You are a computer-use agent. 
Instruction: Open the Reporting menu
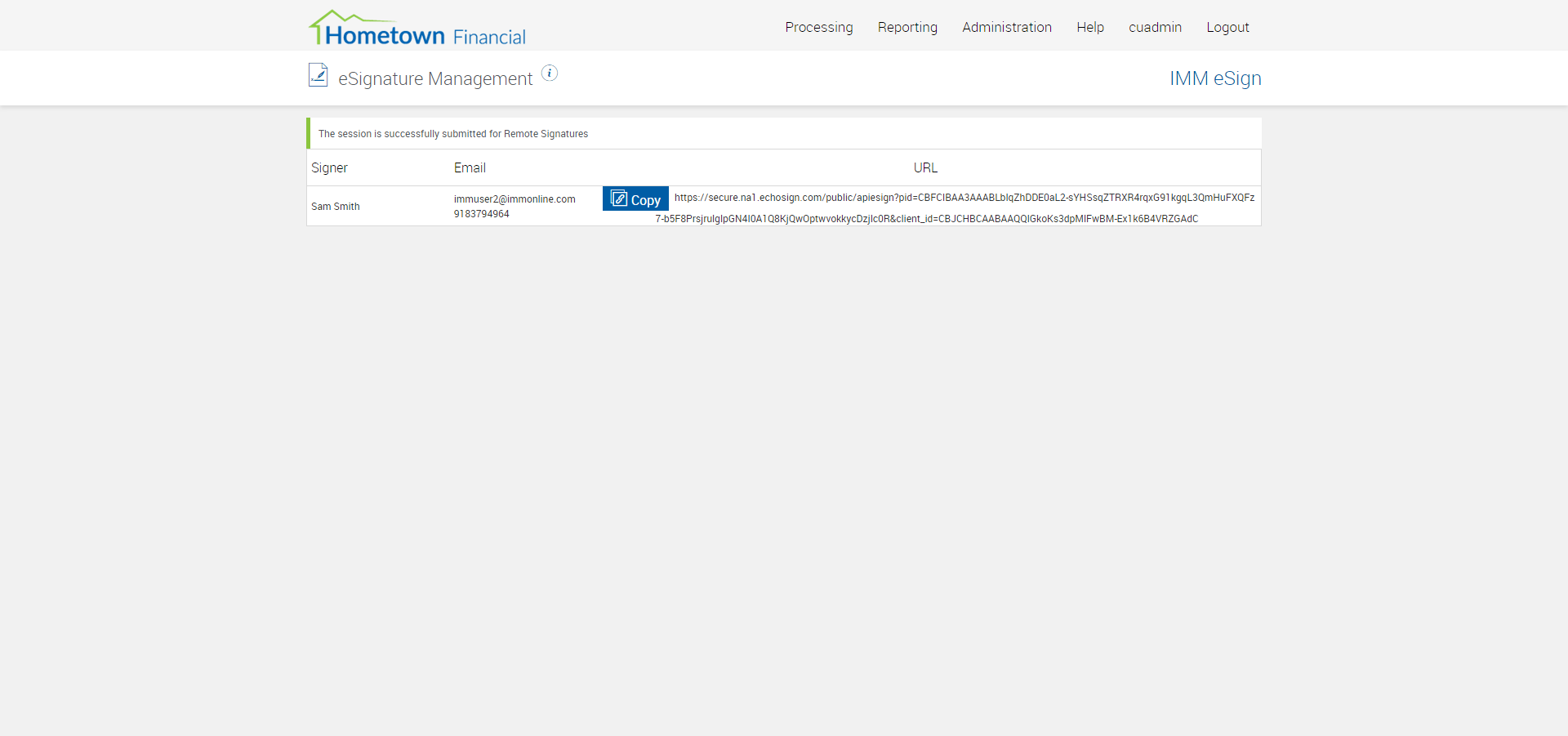[x=907, y=27]
